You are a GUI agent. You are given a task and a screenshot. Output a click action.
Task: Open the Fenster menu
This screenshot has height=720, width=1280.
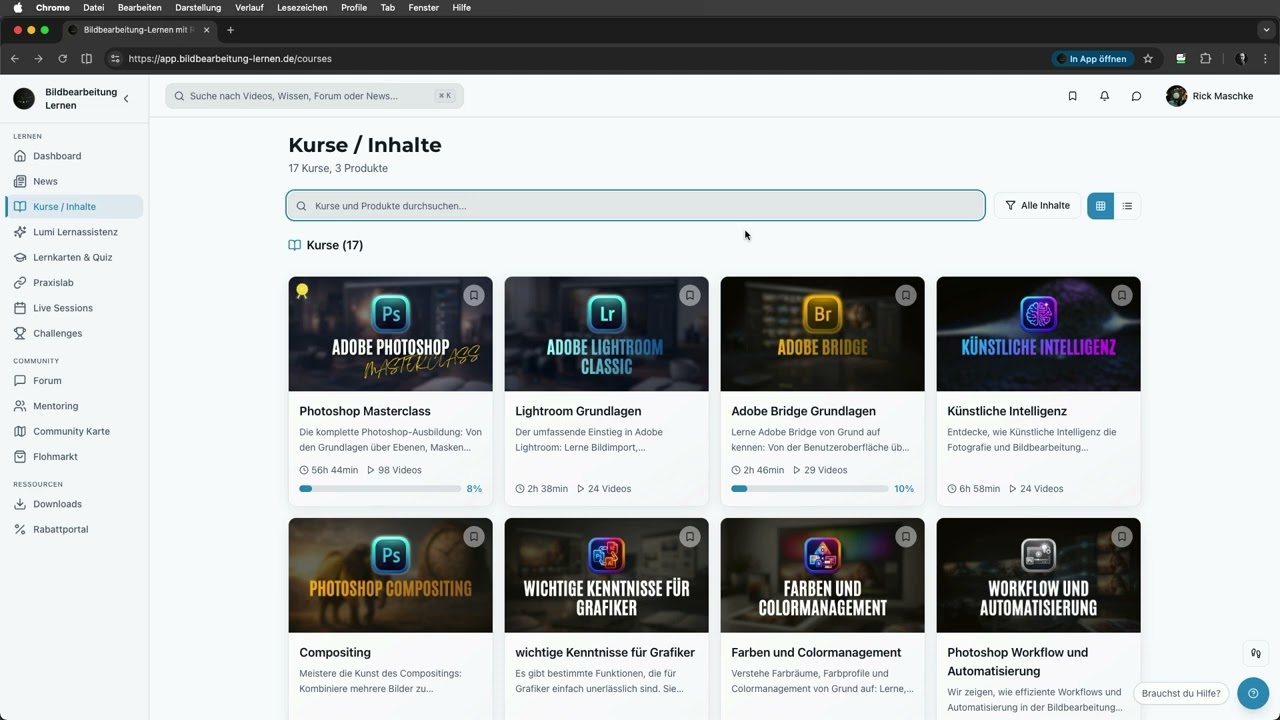pyautogui.click(x=424, y=7)
